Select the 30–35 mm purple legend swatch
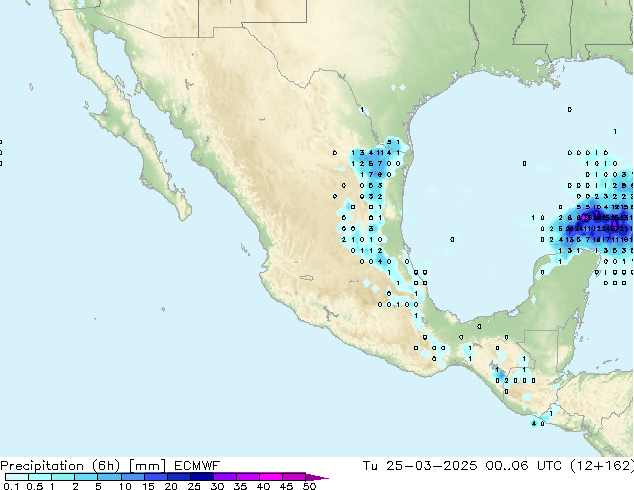 225,477
